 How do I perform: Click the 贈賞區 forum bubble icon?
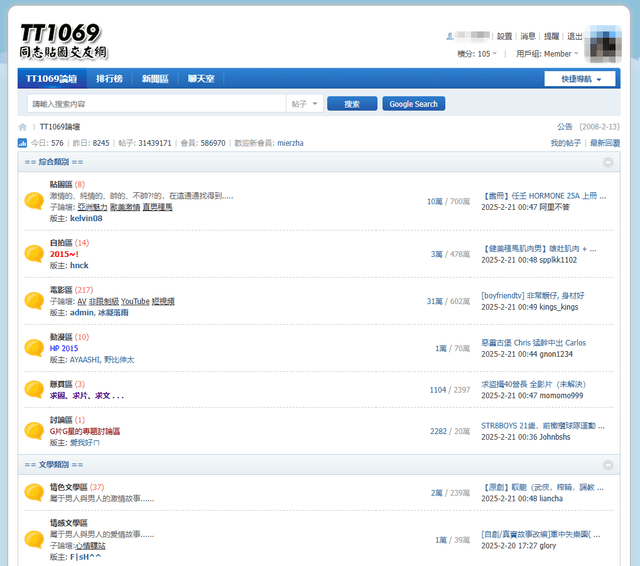pyautogui.click(x=34, y=388)
